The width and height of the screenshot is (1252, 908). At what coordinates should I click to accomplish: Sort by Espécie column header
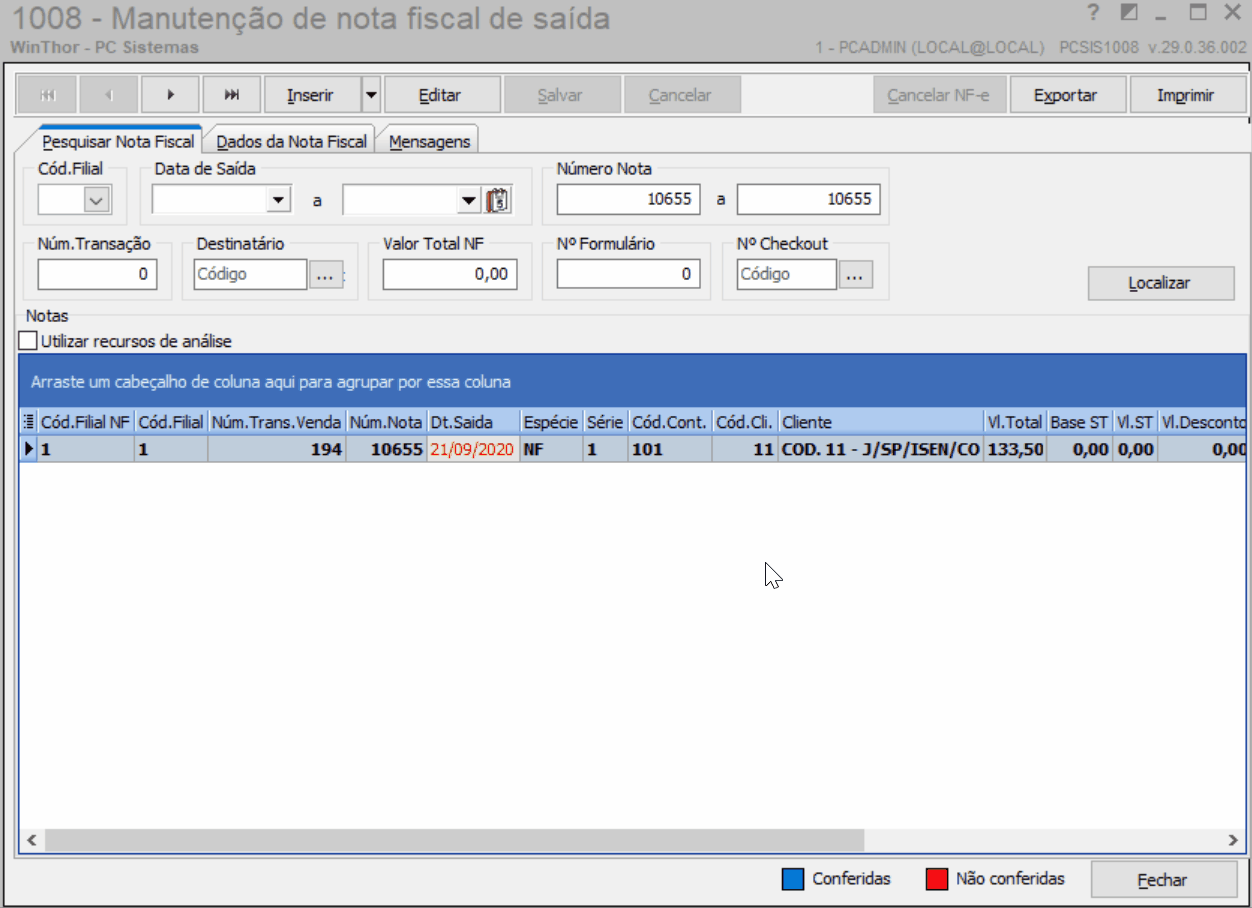[551, 422]
